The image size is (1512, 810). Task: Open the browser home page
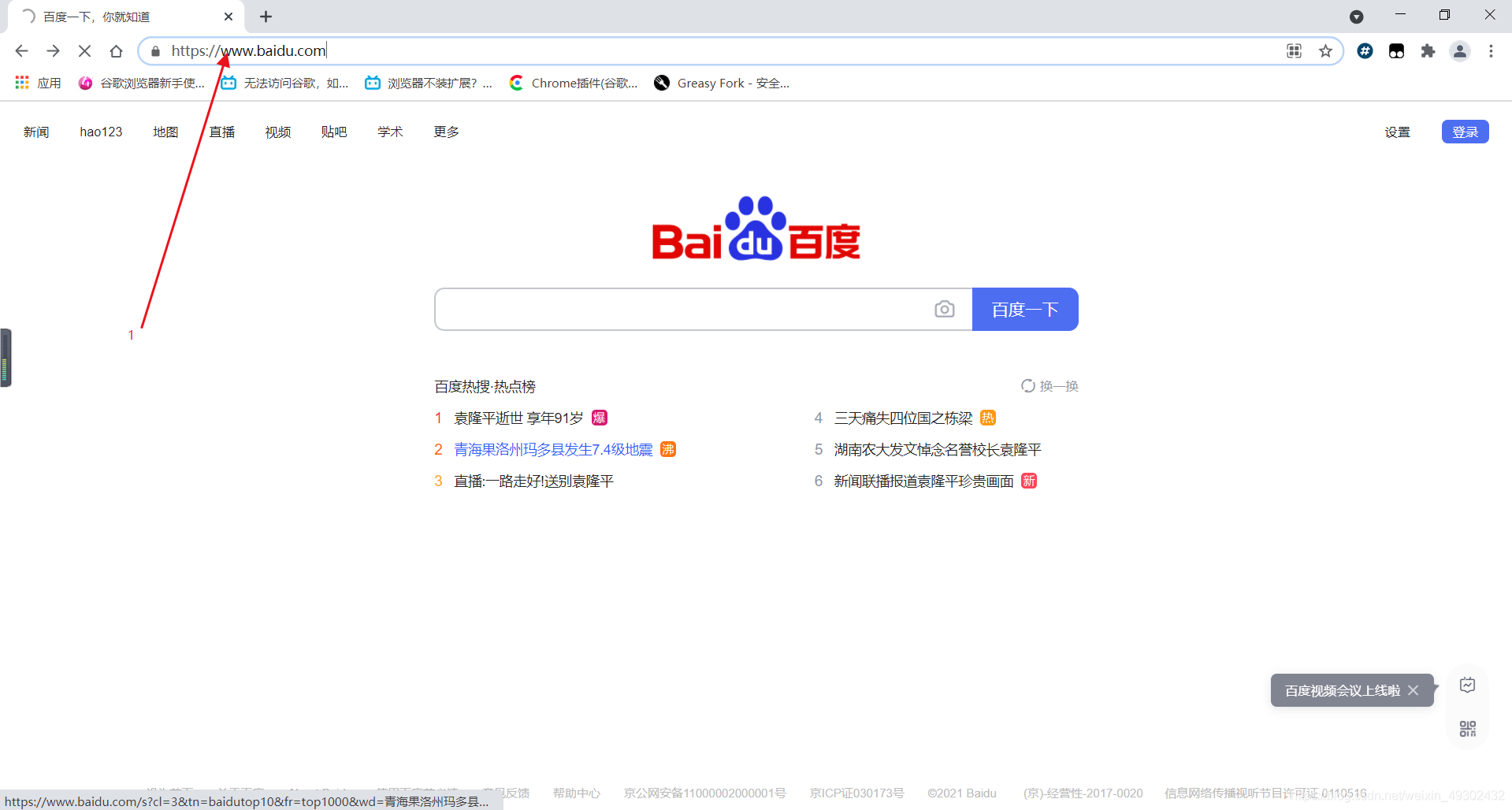point(116,51)
